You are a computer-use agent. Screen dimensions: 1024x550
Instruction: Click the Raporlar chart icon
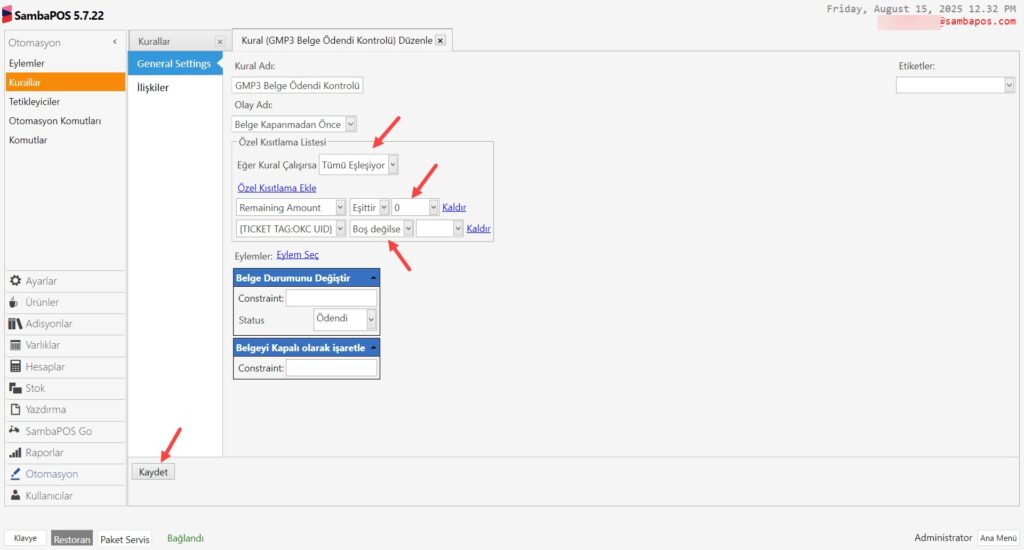(x=15, y=452)
